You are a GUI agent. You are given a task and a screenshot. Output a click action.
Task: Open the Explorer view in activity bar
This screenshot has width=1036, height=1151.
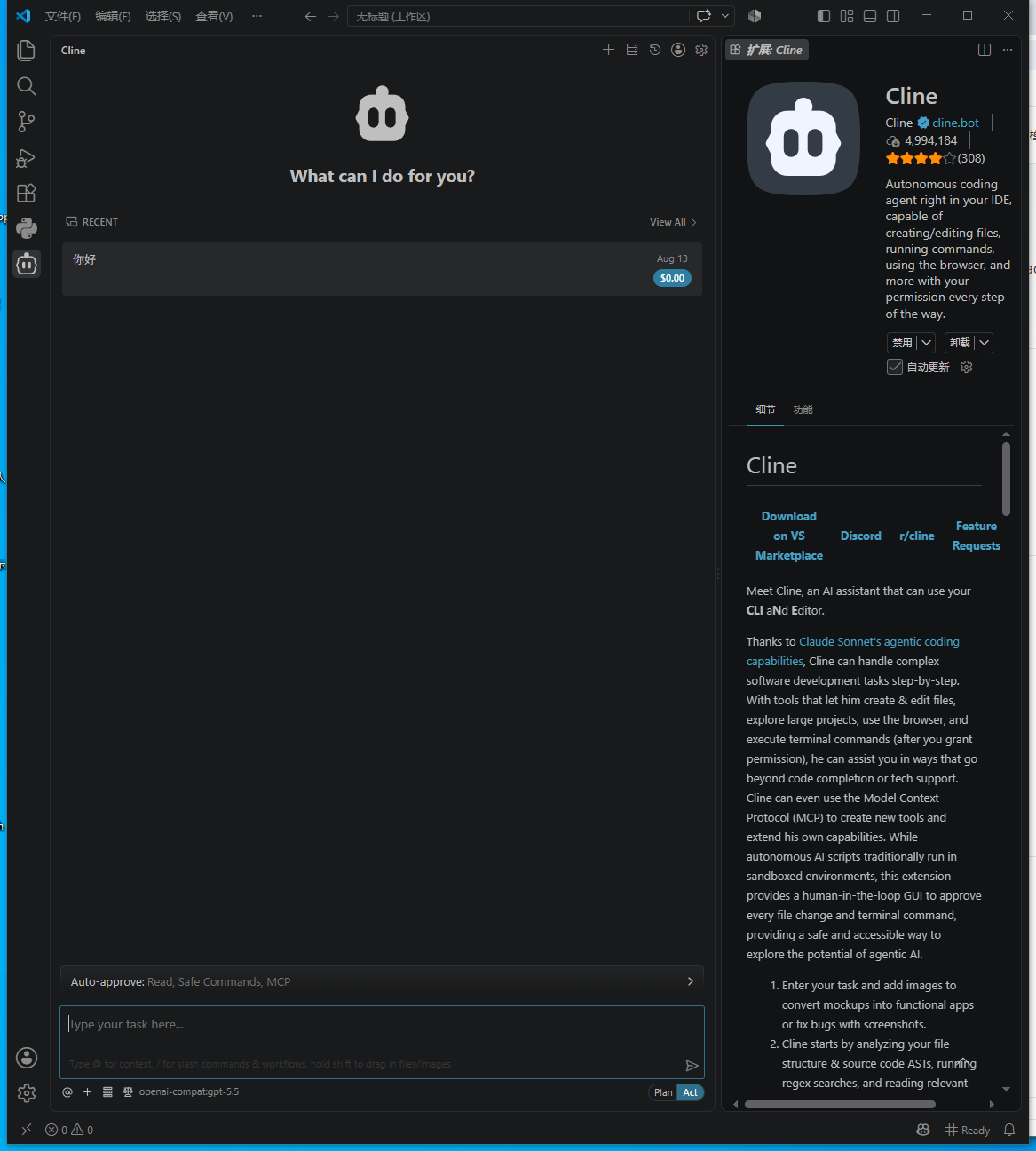[x=27, y=51]
